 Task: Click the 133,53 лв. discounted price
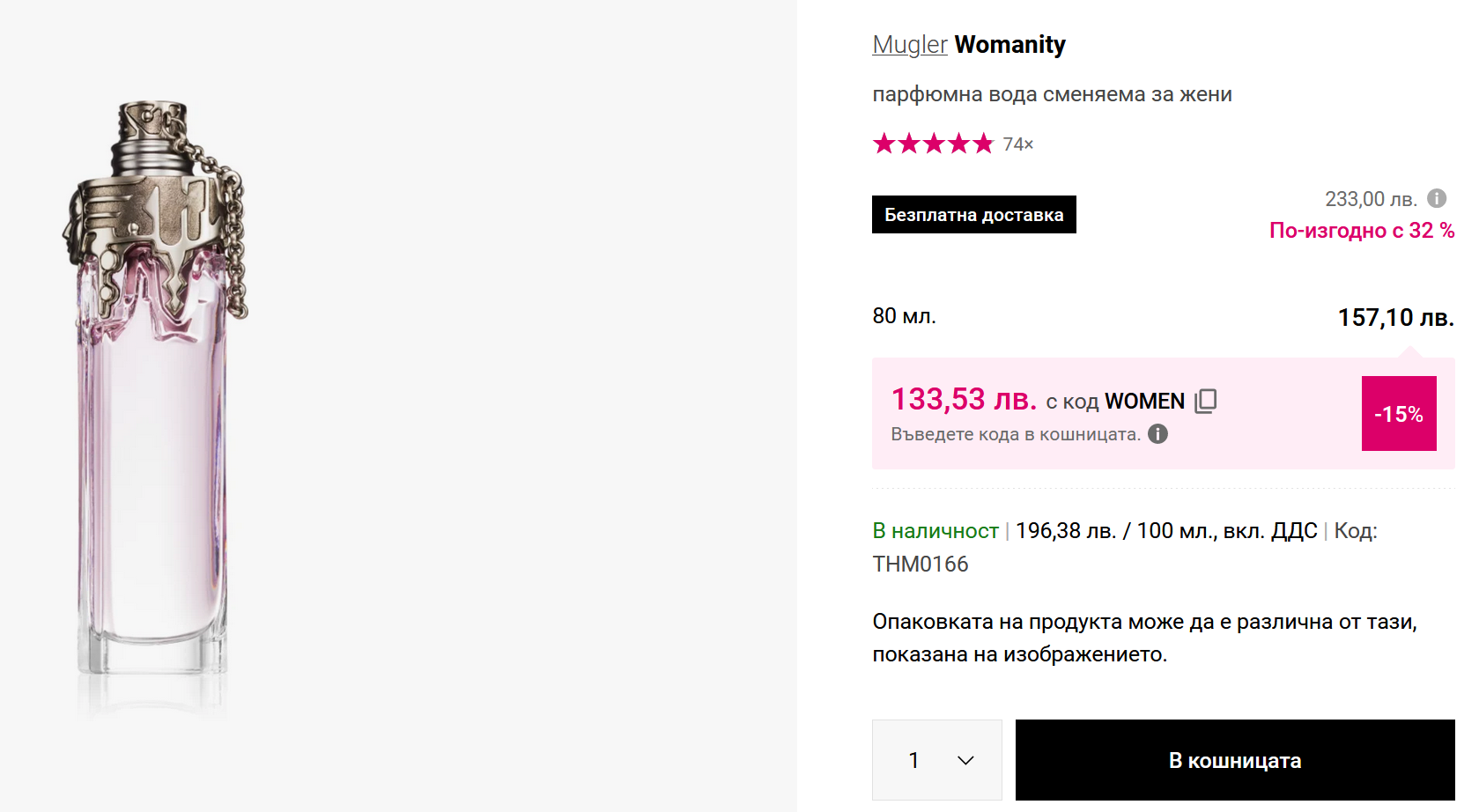coord(964,400)
